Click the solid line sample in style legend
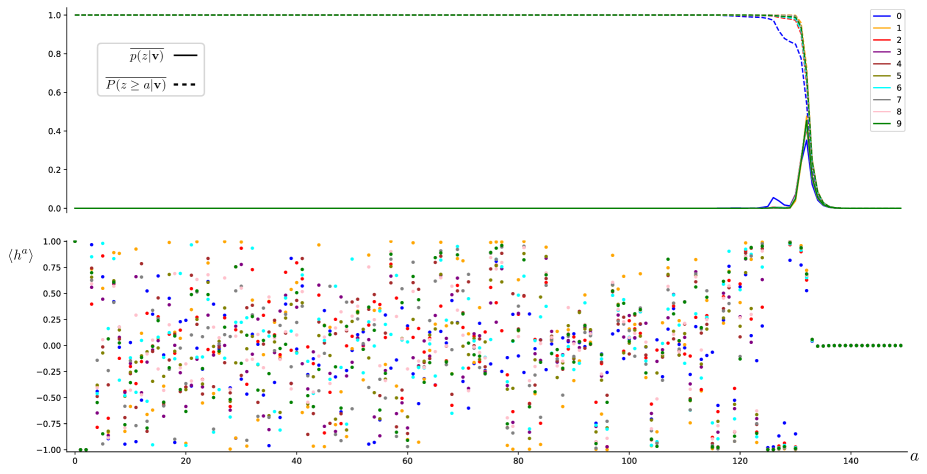The image size is (927, 474). point(186,56)
